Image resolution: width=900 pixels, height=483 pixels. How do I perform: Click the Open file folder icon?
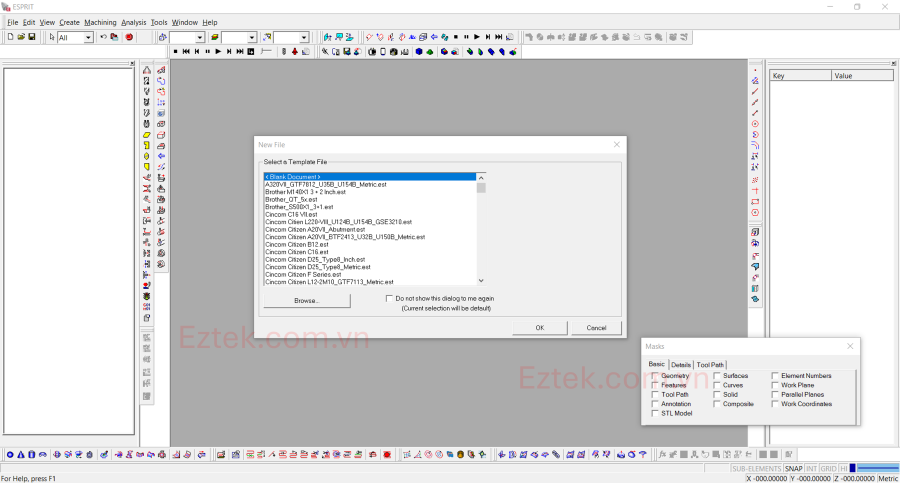pyautogui.click(x=21, y=37)
